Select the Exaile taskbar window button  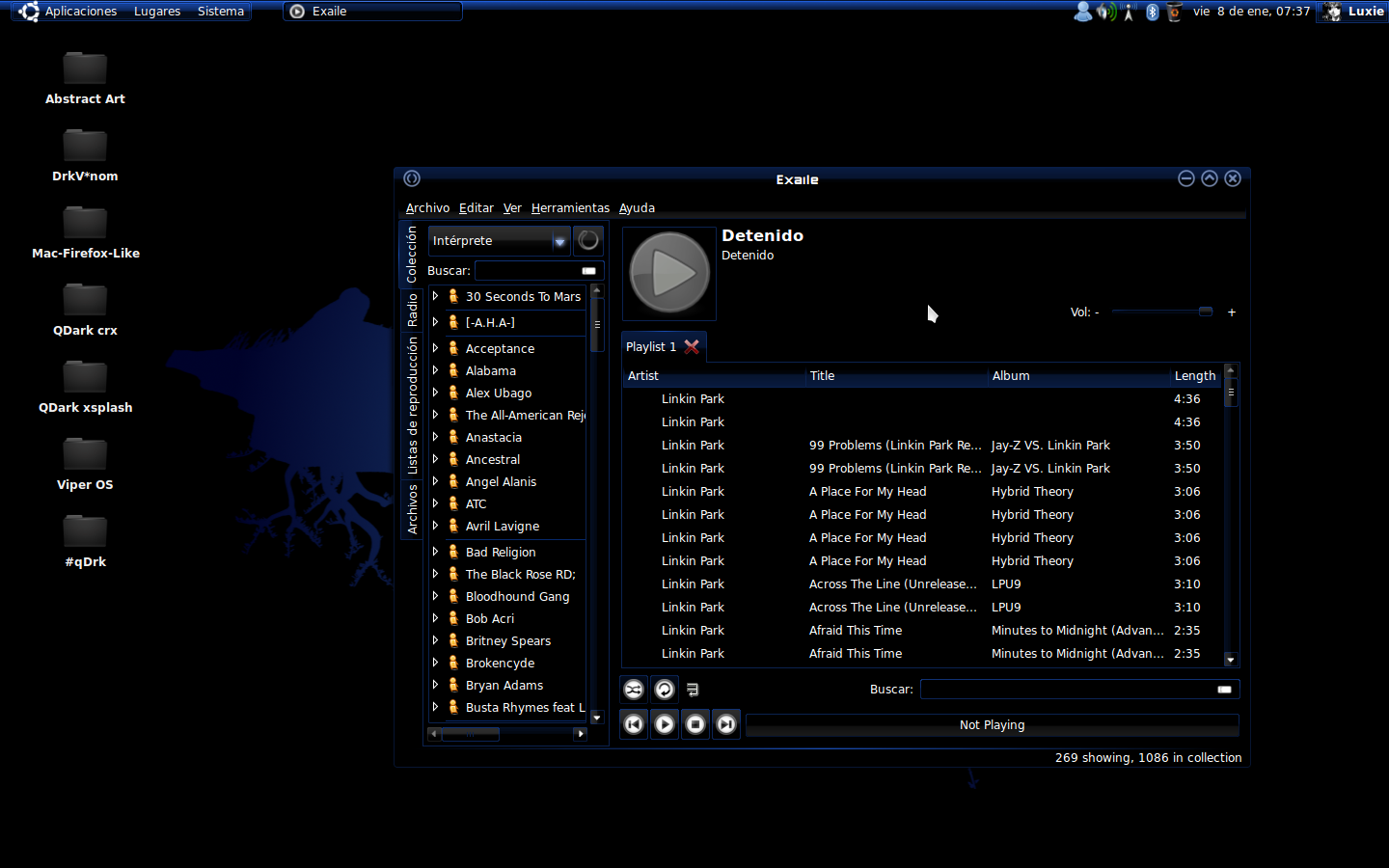[372, 12]
